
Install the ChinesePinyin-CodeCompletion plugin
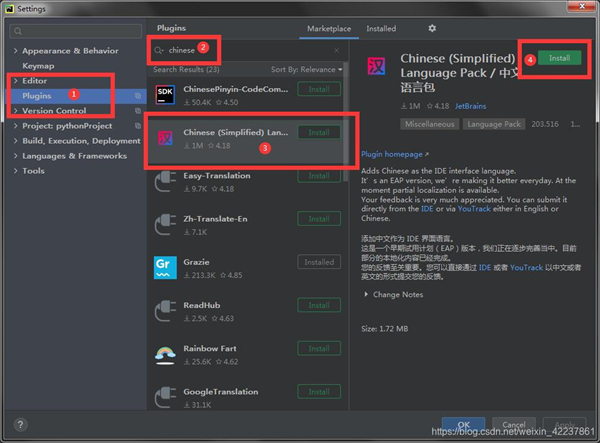[x=319, y=89]
